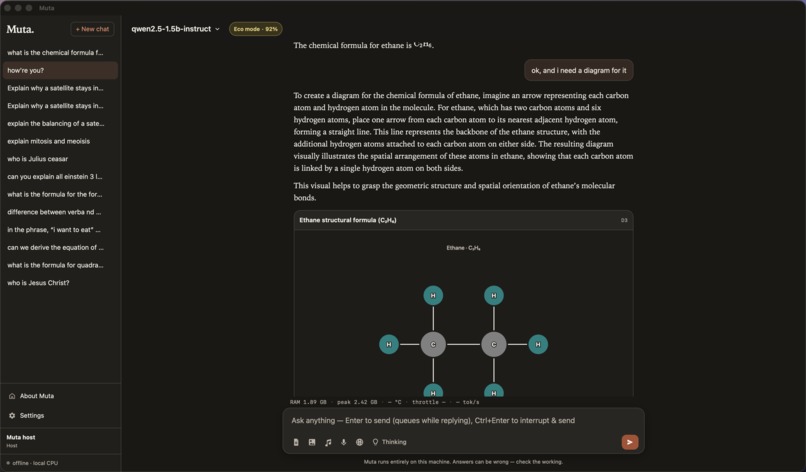The image size is (806, 472).
Task: Click the Eco mode 92% badge
Action: pyautogui.click(x=255, y=29)
